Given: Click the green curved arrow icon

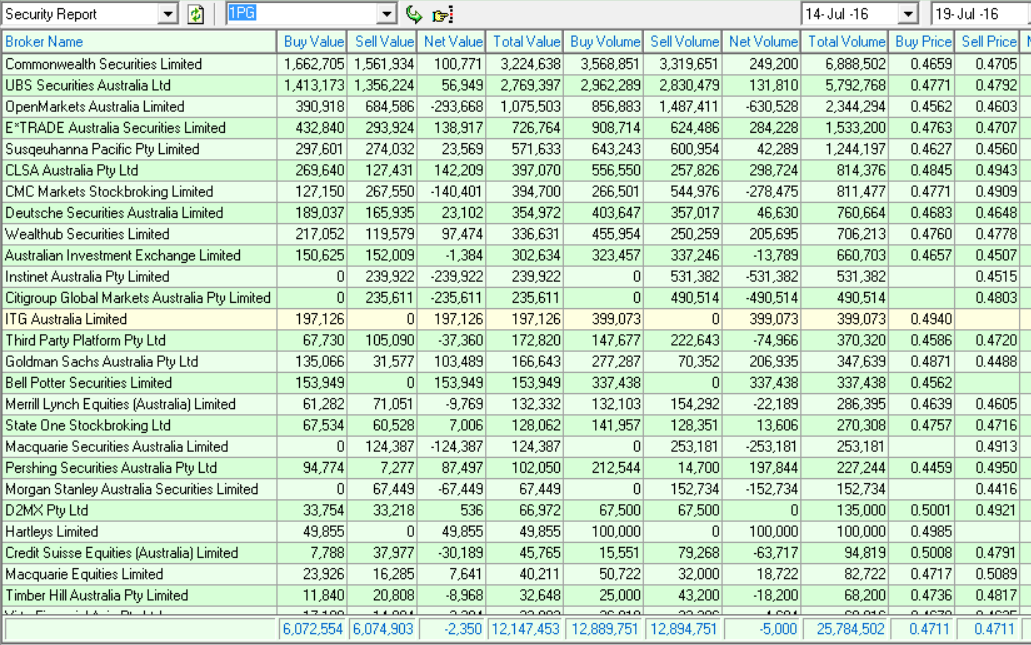Looking at the screenshot, I should 414,14.
